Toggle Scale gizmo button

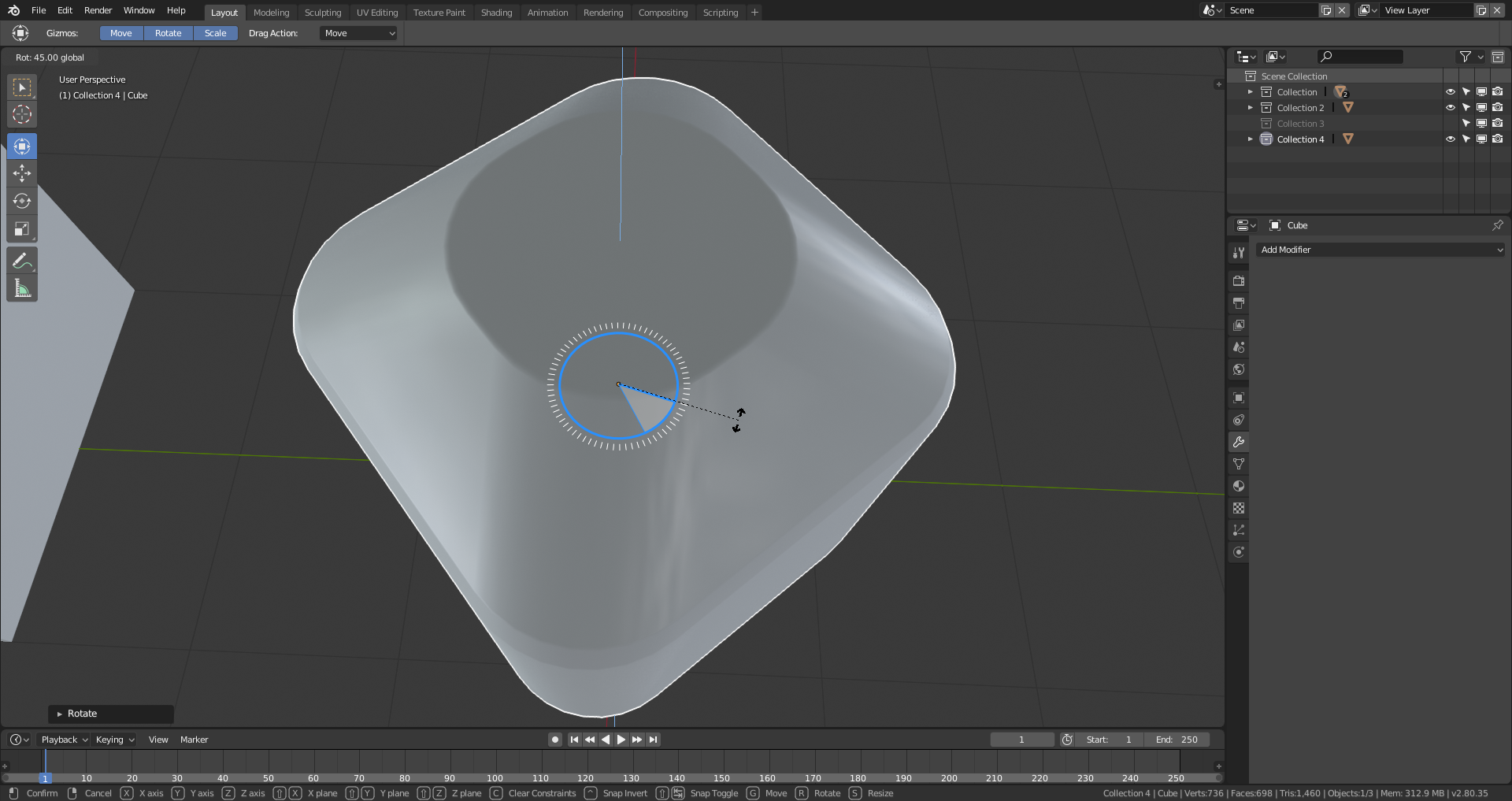tap(215, 33)
